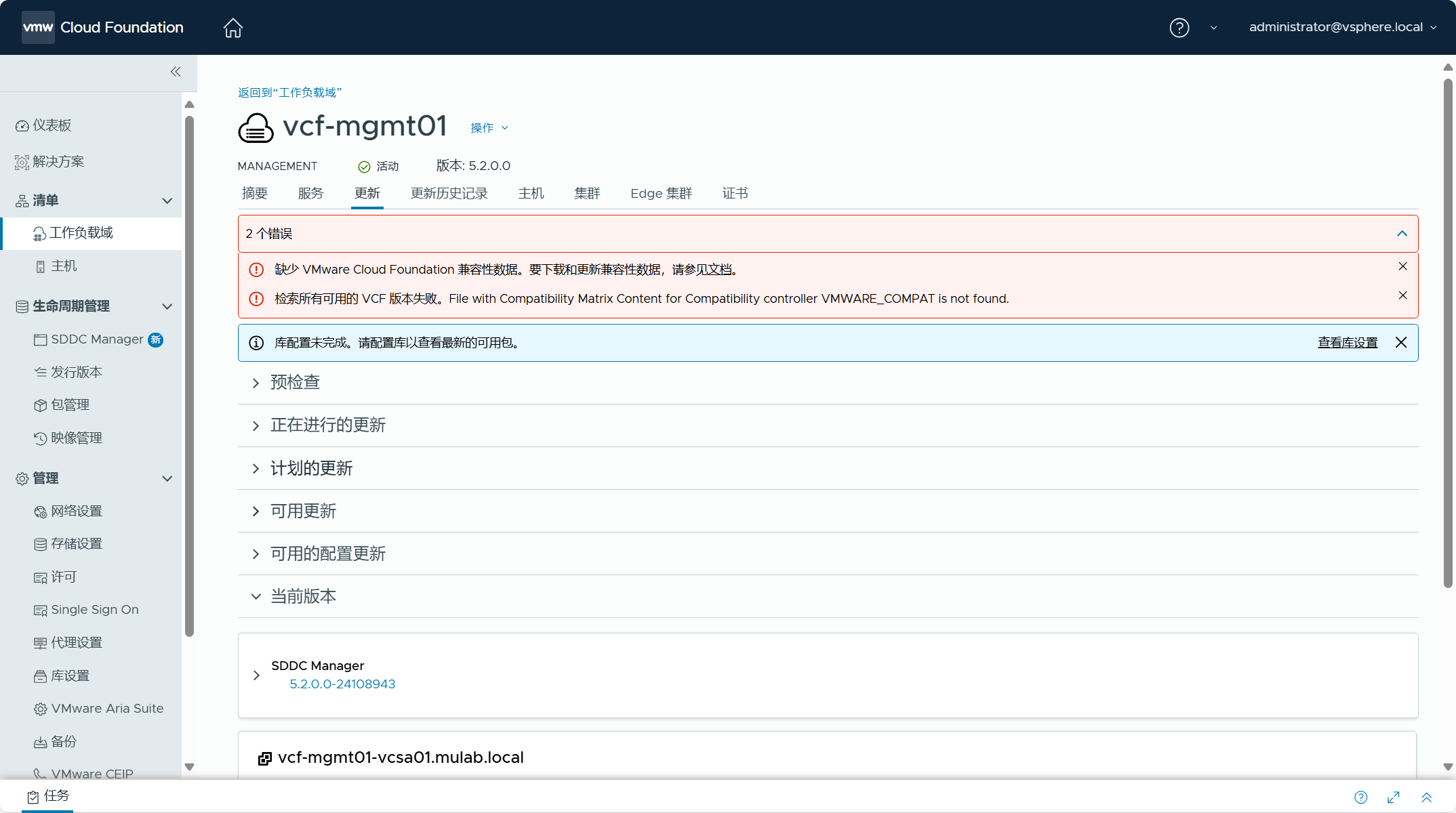Image resolution: width=1456 pixels, height=813 pixels.
Task: Switch to the 集群 clusters tab
Action: (x=587, y=194)
